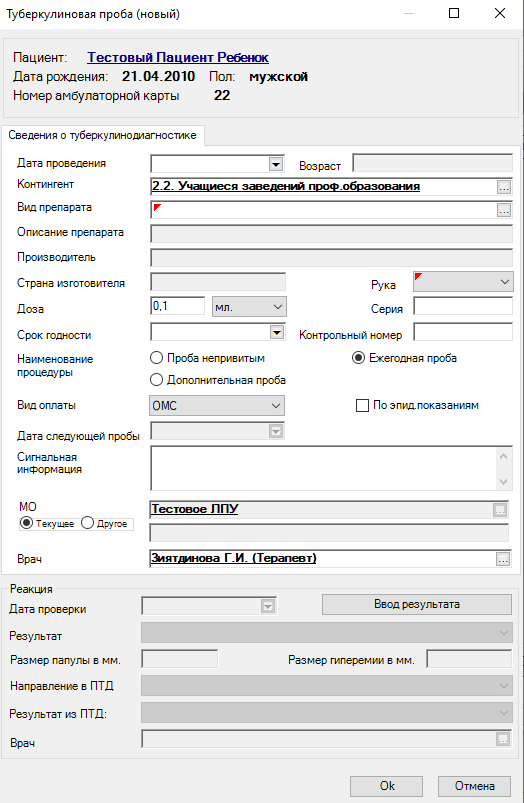
Task: Open Врач lookup ellipsis button
Action: (504, 559)
